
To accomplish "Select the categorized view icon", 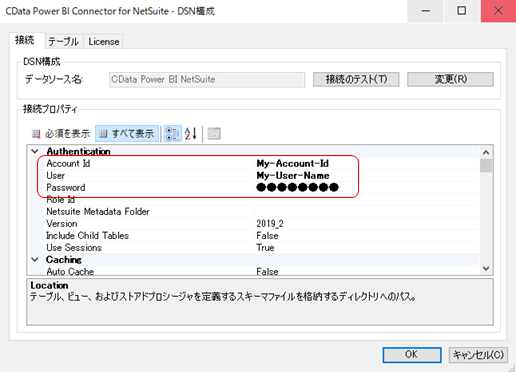I will [x=173, y=134].
